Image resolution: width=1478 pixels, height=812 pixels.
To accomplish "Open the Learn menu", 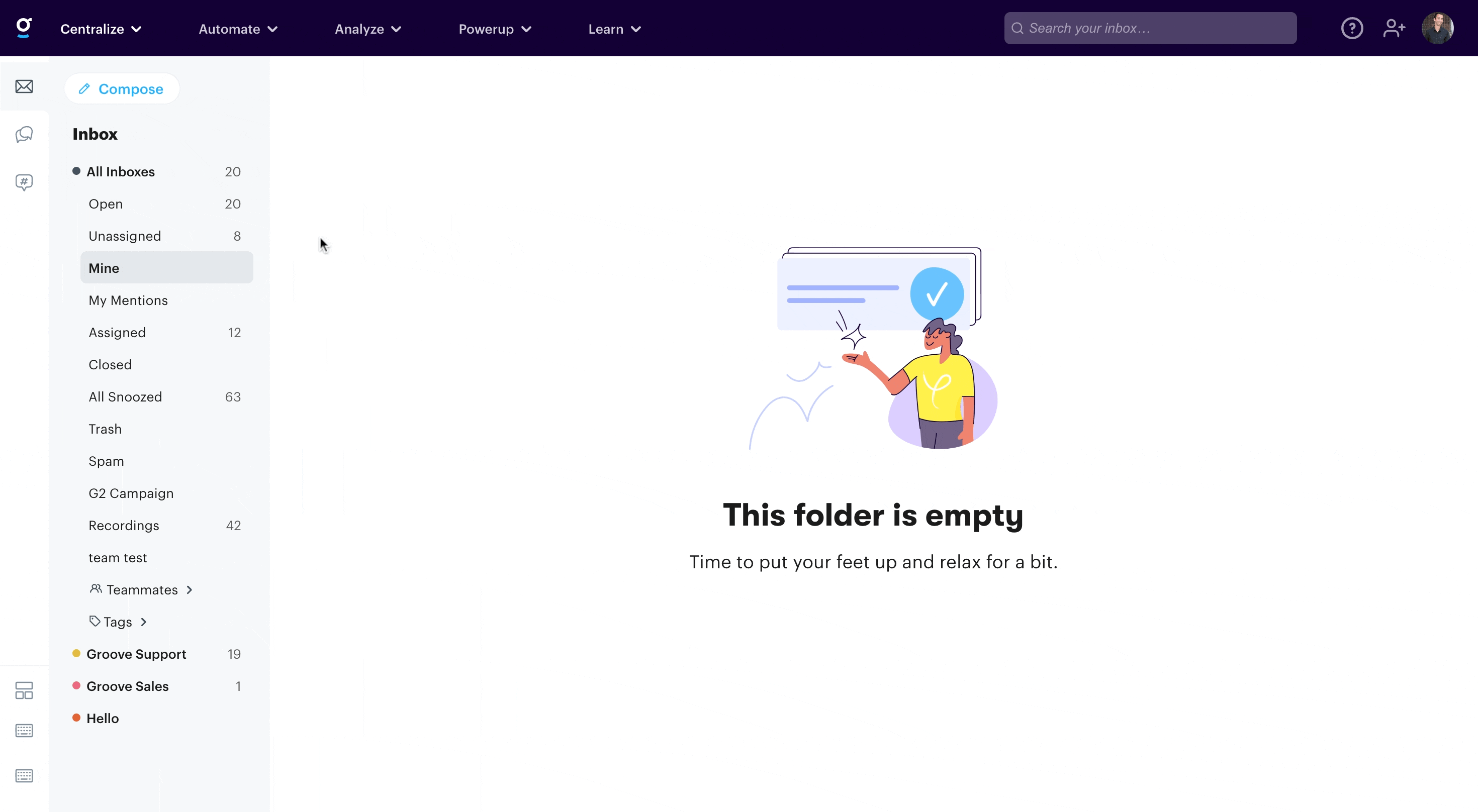I will 614,29.
